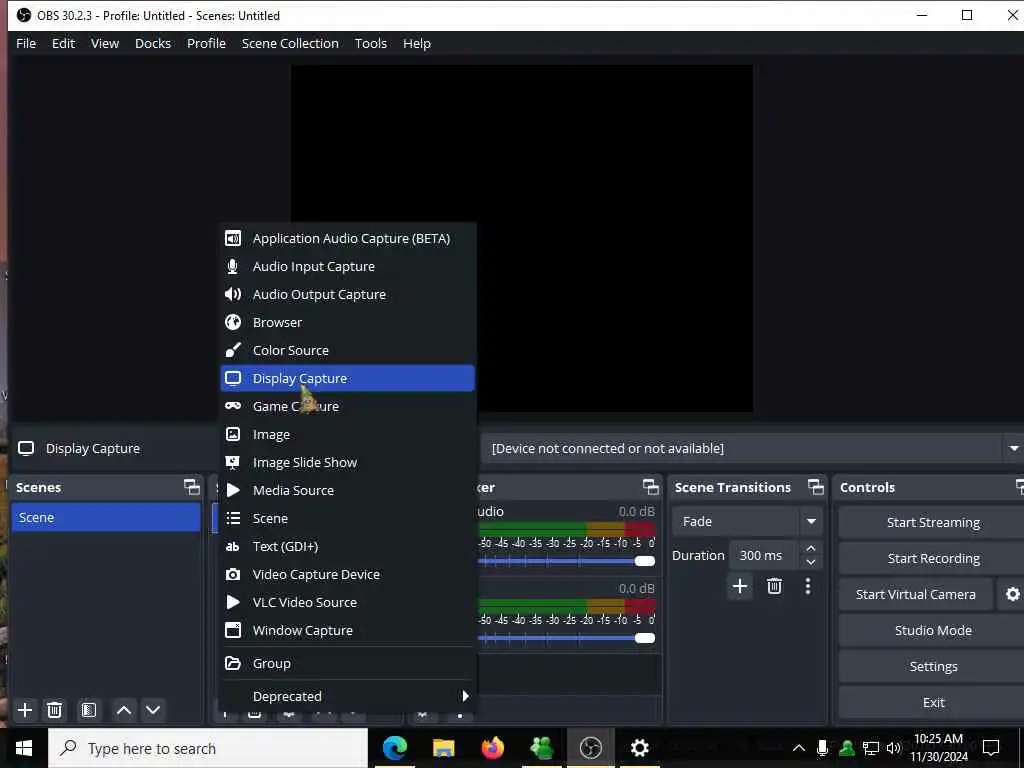
Task: Open the View menu
Action: pos(104,43)
